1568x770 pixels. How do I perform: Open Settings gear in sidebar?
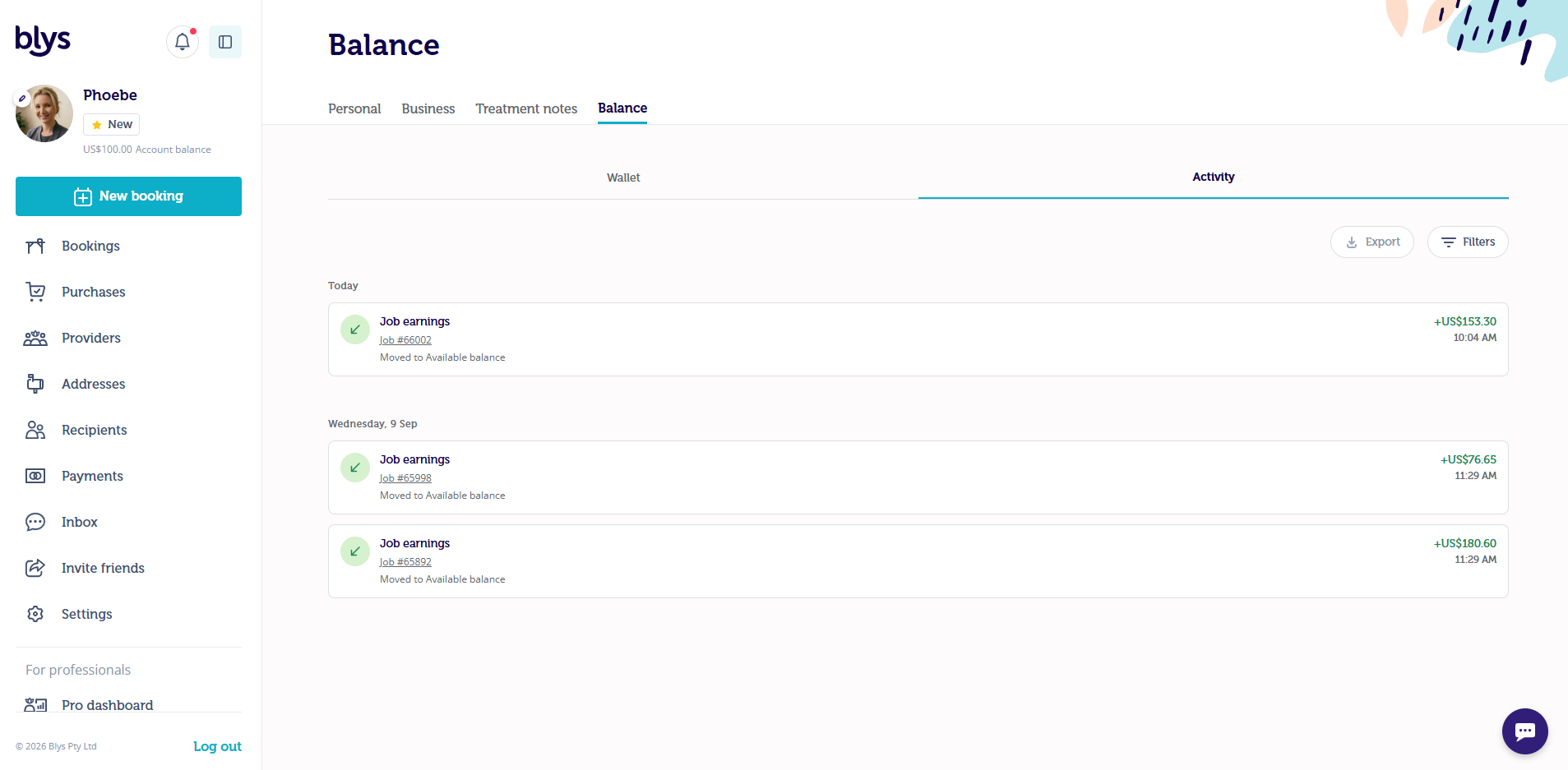pos(35,614)
